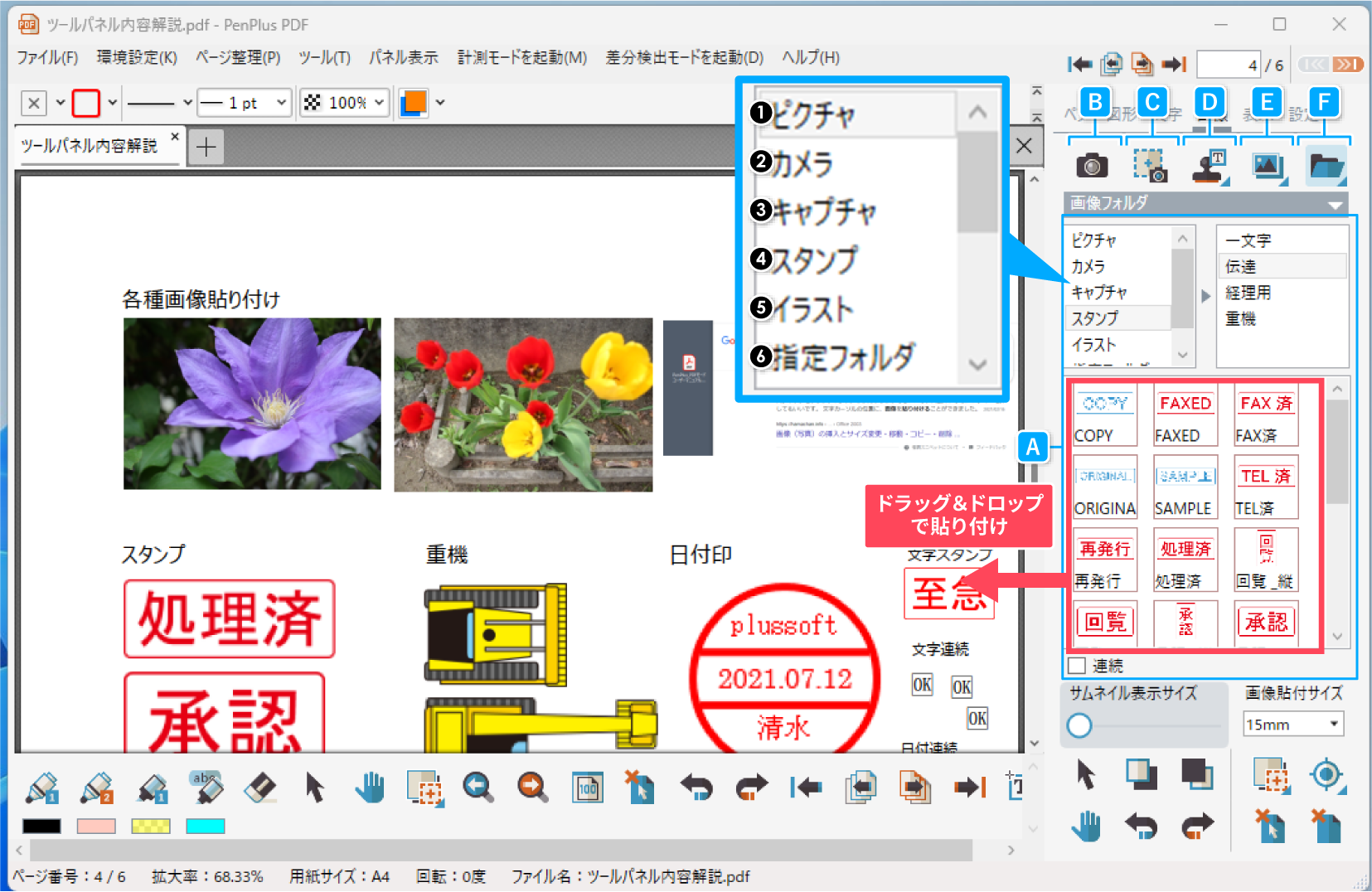Go to last page from bottom toolbar

(x=969, y=788)
